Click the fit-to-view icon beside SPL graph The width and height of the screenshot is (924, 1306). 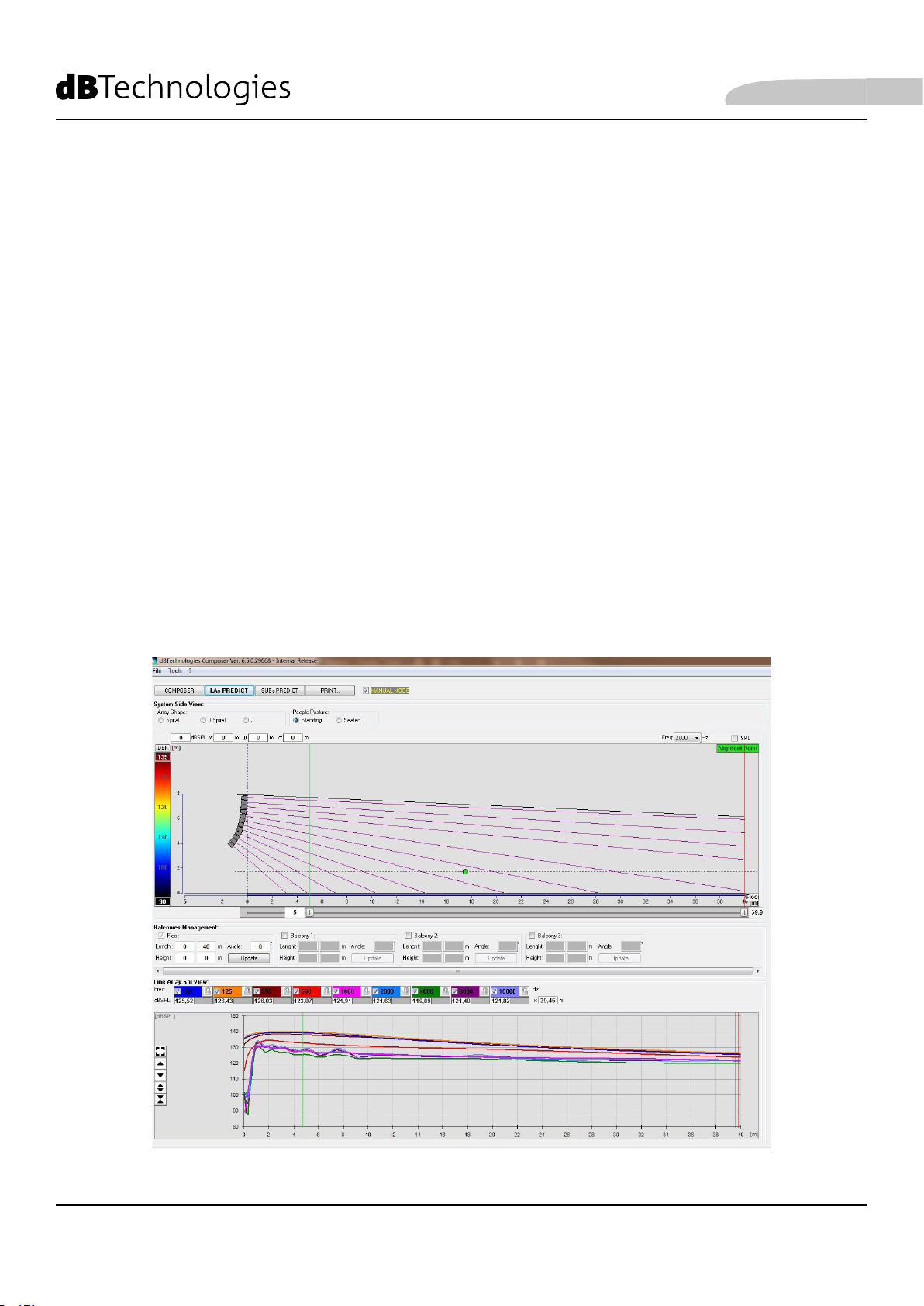click(x=160, y=1052)
